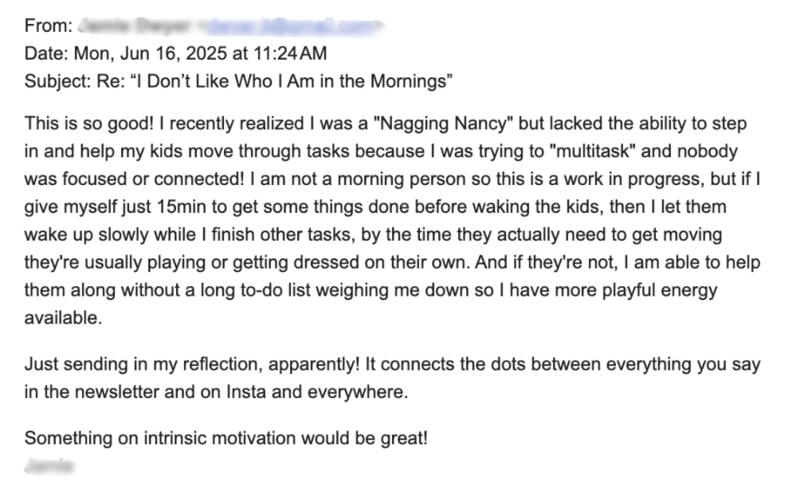Click the "From:" header label

[x=48, y=26]
